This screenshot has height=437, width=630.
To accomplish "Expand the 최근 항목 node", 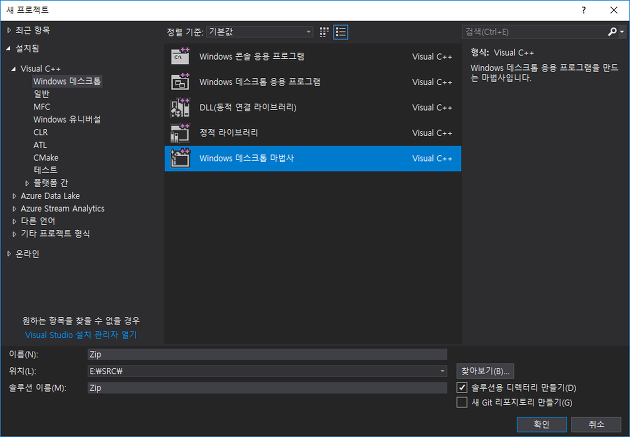I will point(9,30).
